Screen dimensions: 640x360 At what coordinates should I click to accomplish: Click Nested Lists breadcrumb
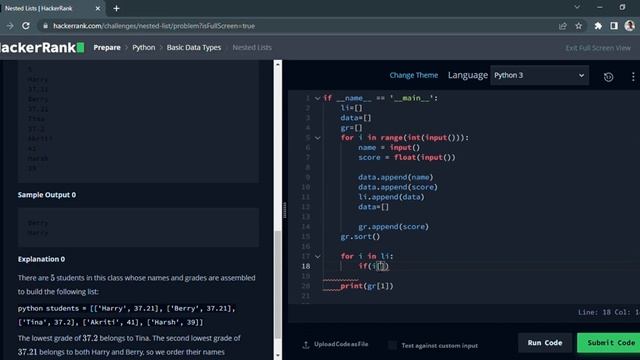coord(252,47)
